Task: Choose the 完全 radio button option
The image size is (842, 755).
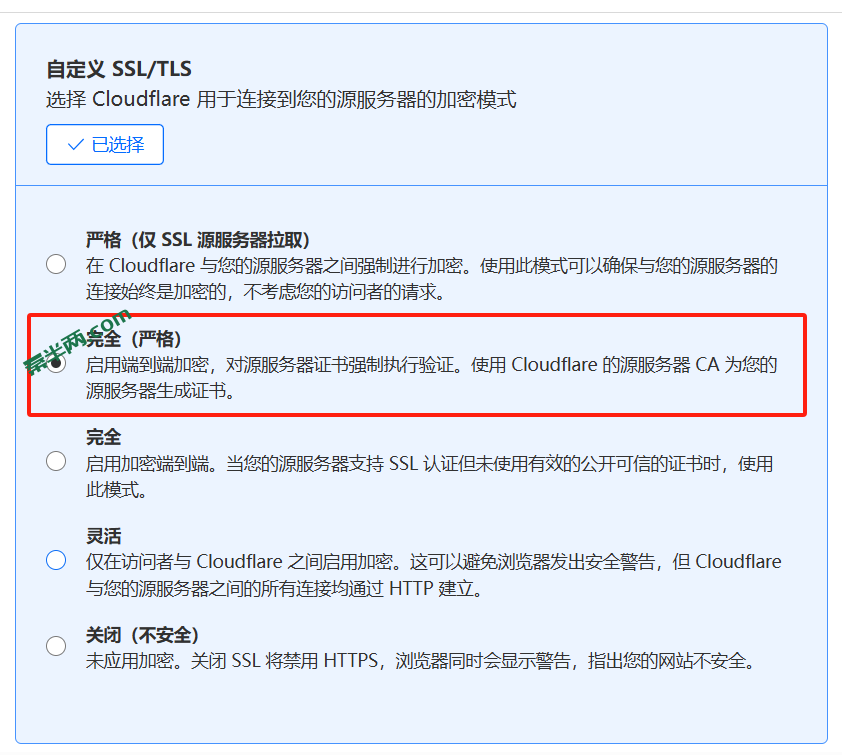Action: pyautogui.click(x=56, y=461)
